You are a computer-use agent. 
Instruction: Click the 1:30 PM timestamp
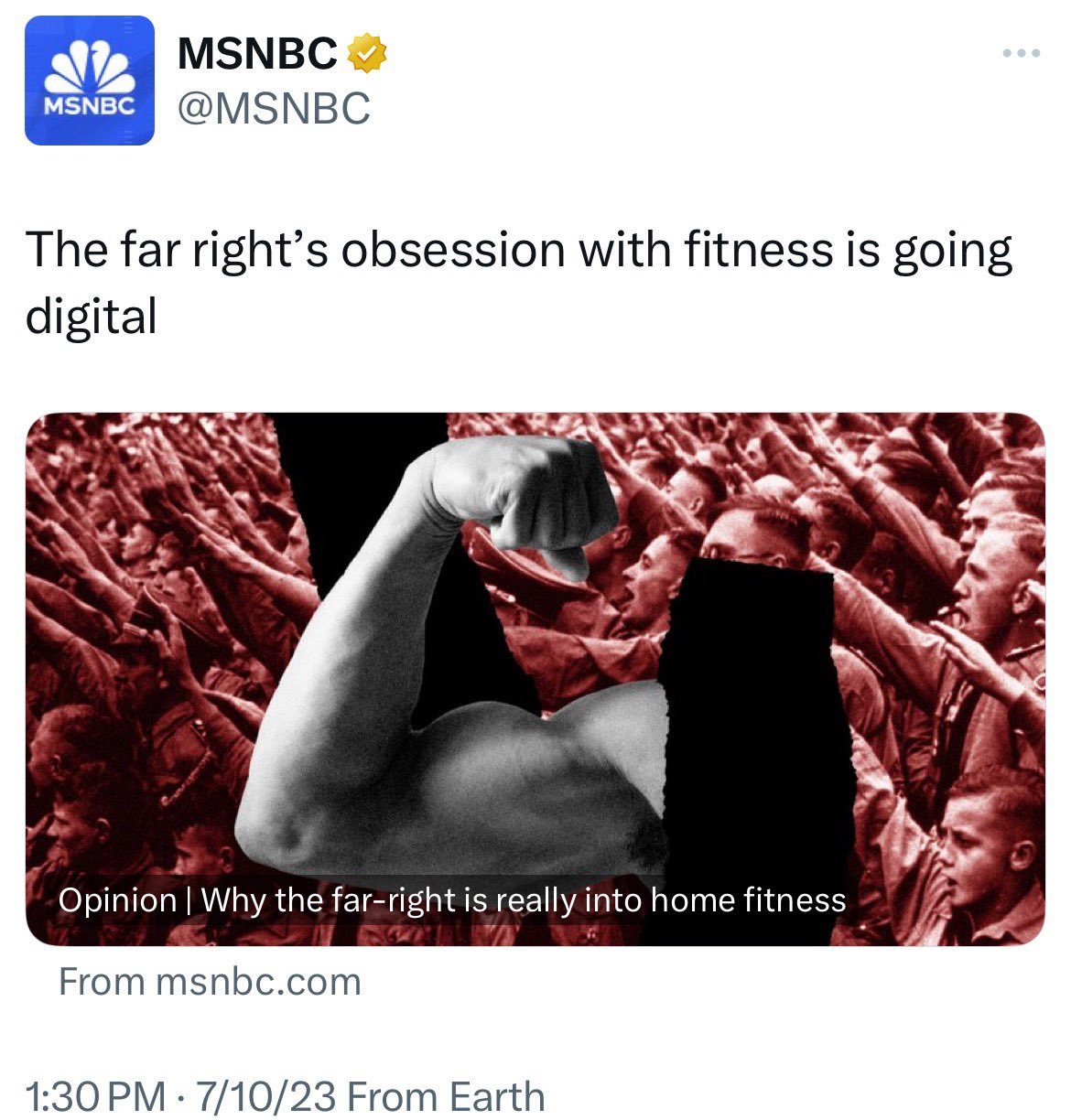[96, 1096]
